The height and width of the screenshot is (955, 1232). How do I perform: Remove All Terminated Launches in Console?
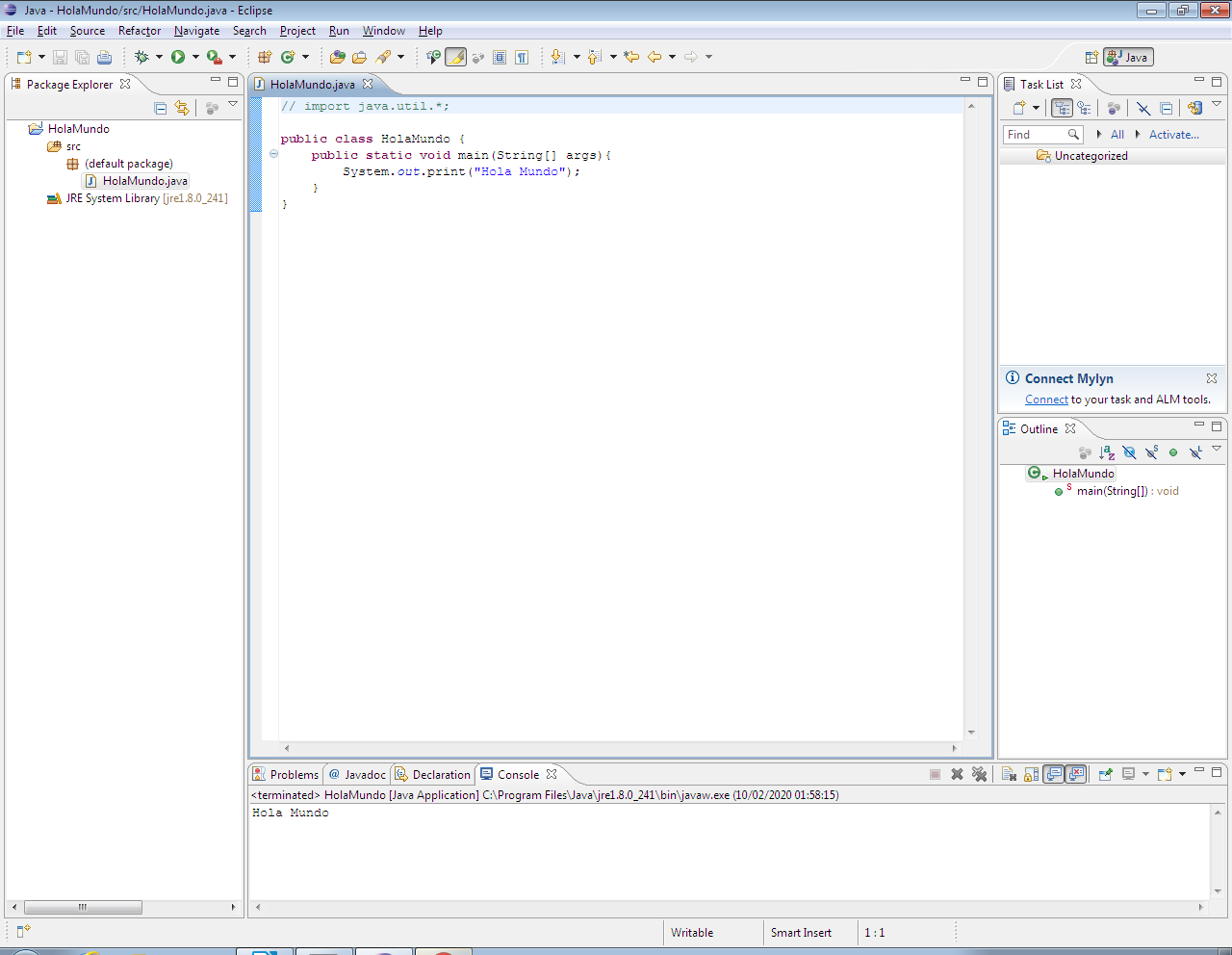[980, 774]
